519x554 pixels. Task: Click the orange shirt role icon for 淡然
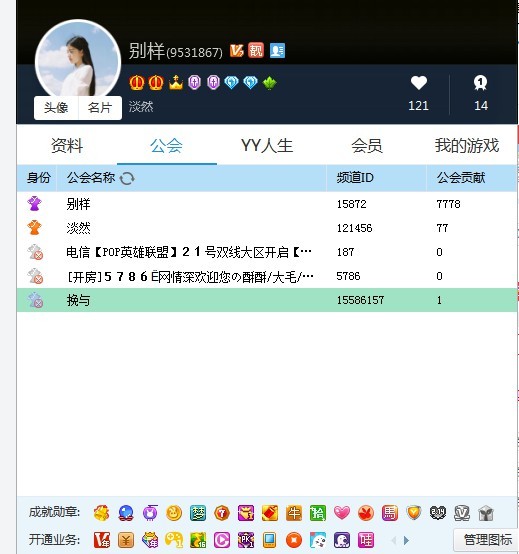[x=34, y=228]
